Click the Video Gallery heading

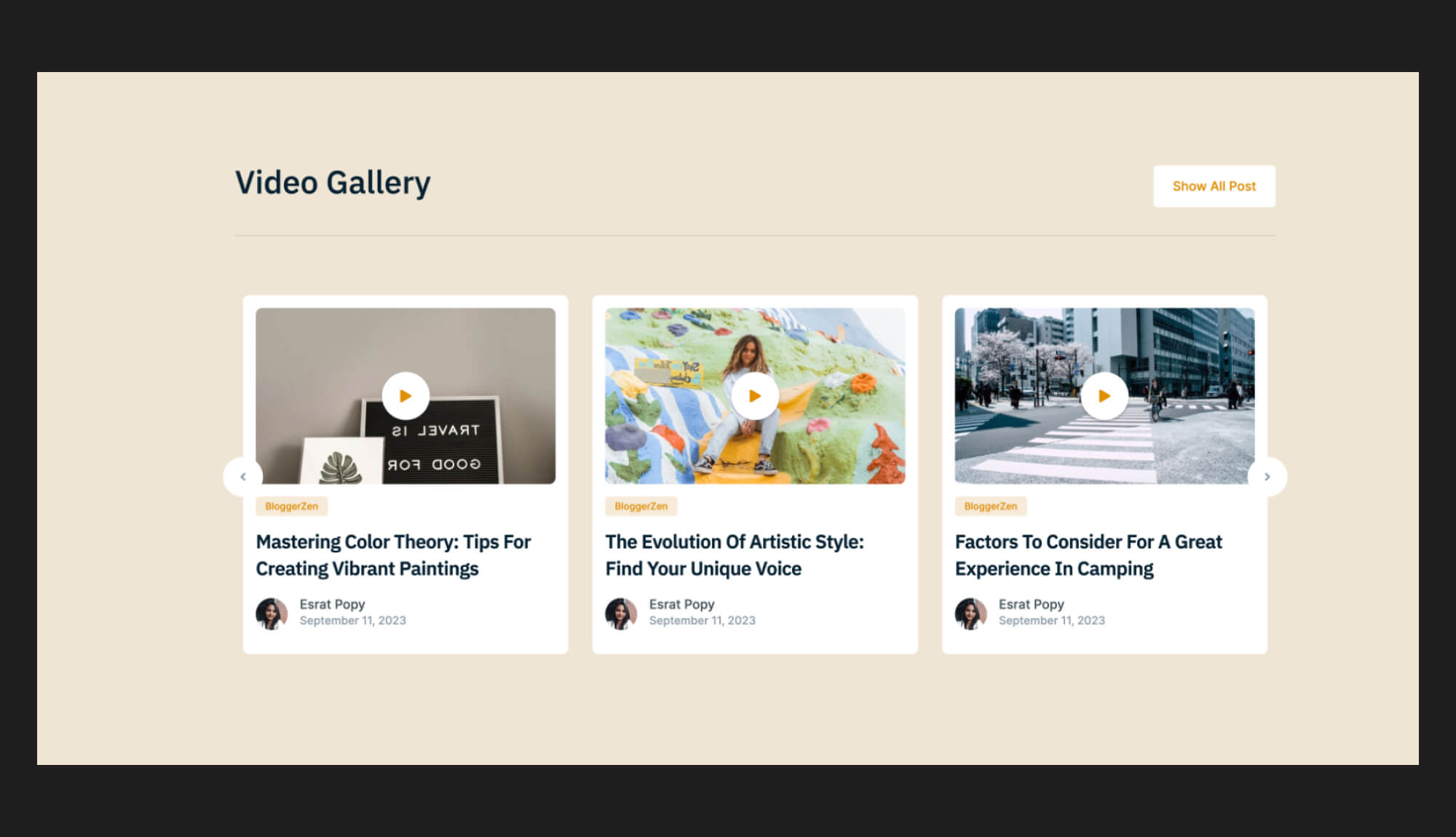tap(332, 183)
